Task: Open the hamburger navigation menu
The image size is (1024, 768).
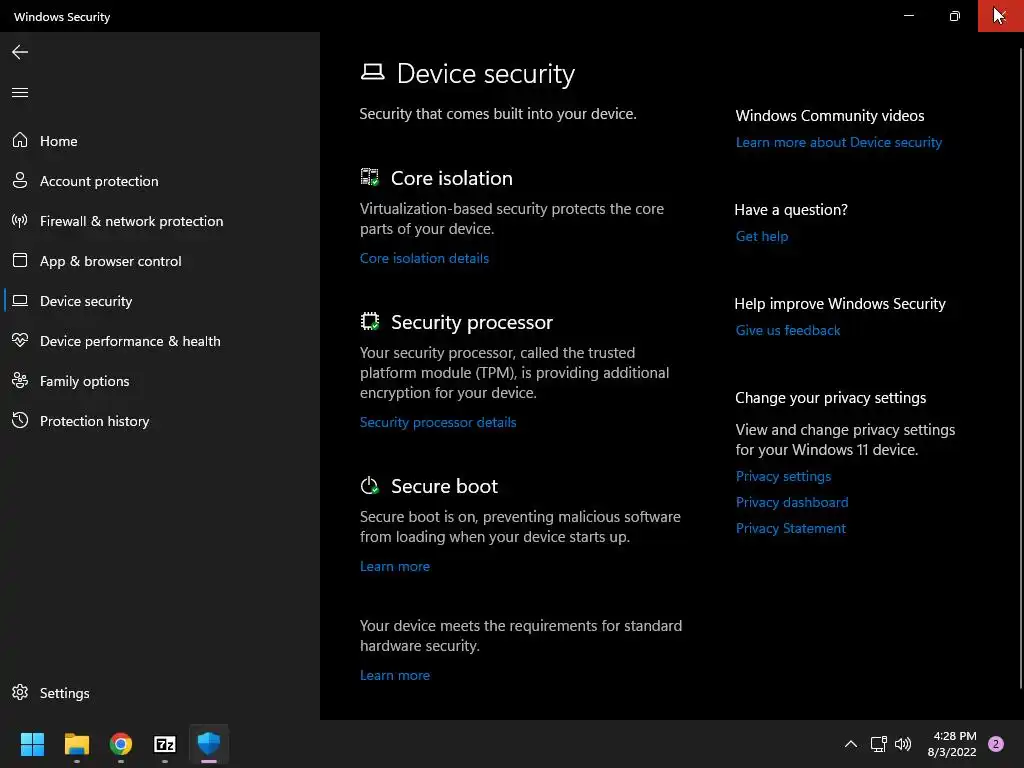Action: coord(20,92)
